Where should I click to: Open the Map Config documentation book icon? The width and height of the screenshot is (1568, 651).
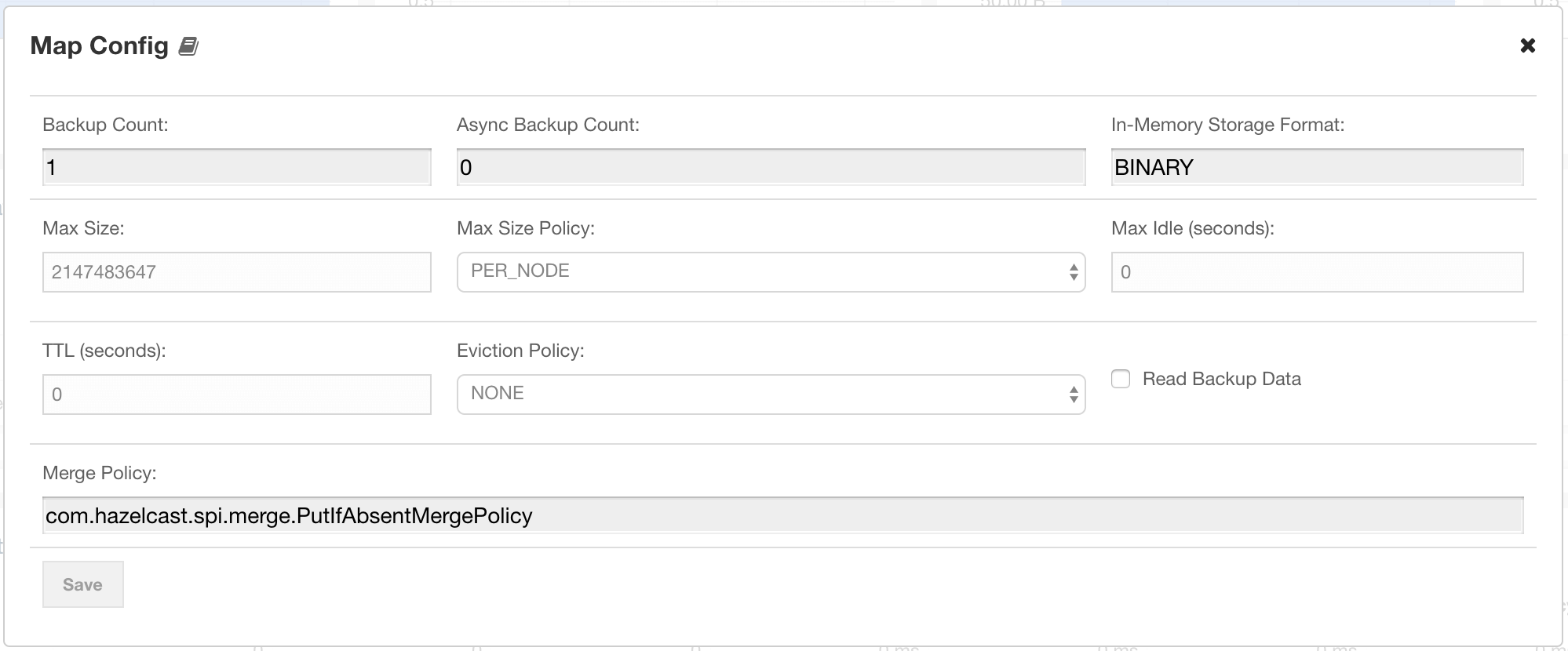tap(188, 47)
